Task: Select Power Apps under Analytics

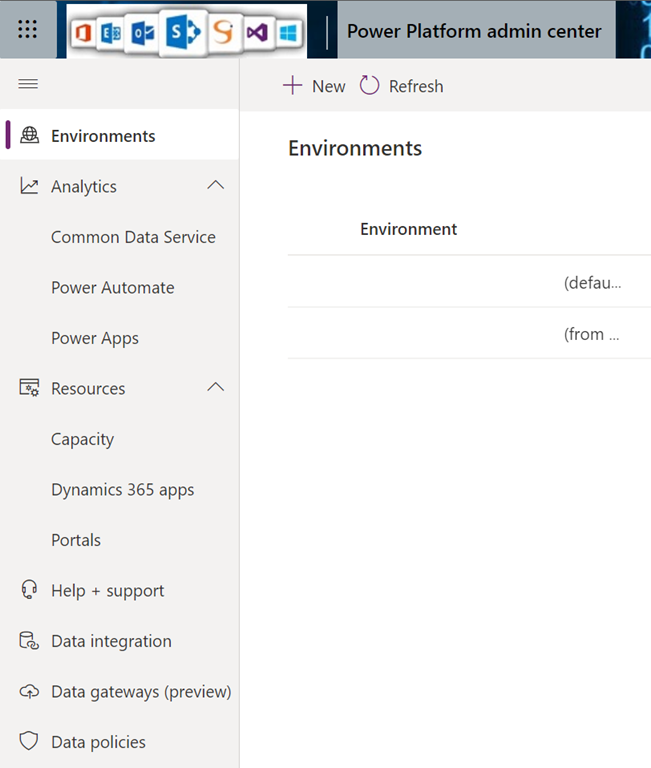Action: point(95,338)
